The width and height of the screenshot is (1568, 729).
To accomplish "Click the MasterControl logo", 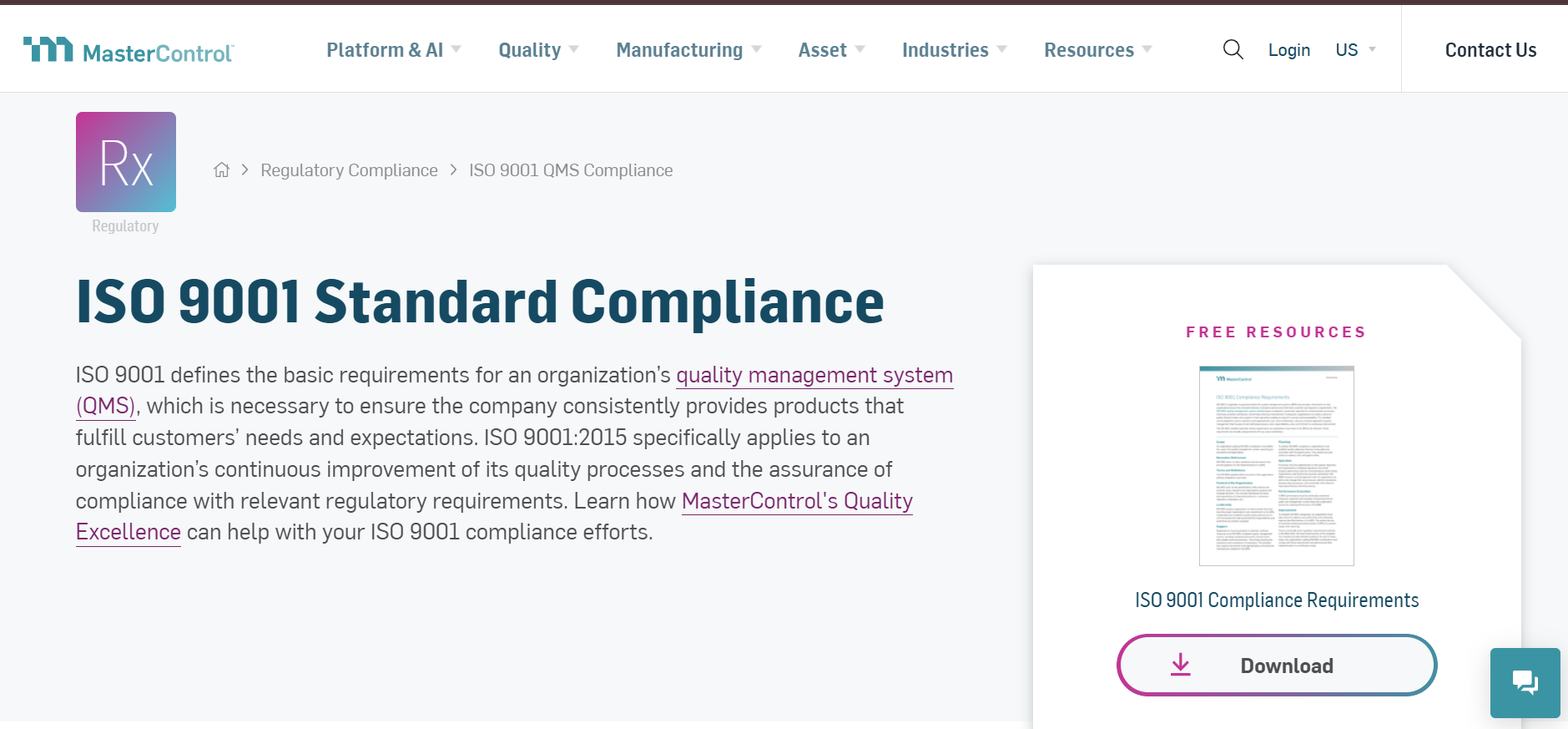I will pos(129,51).
